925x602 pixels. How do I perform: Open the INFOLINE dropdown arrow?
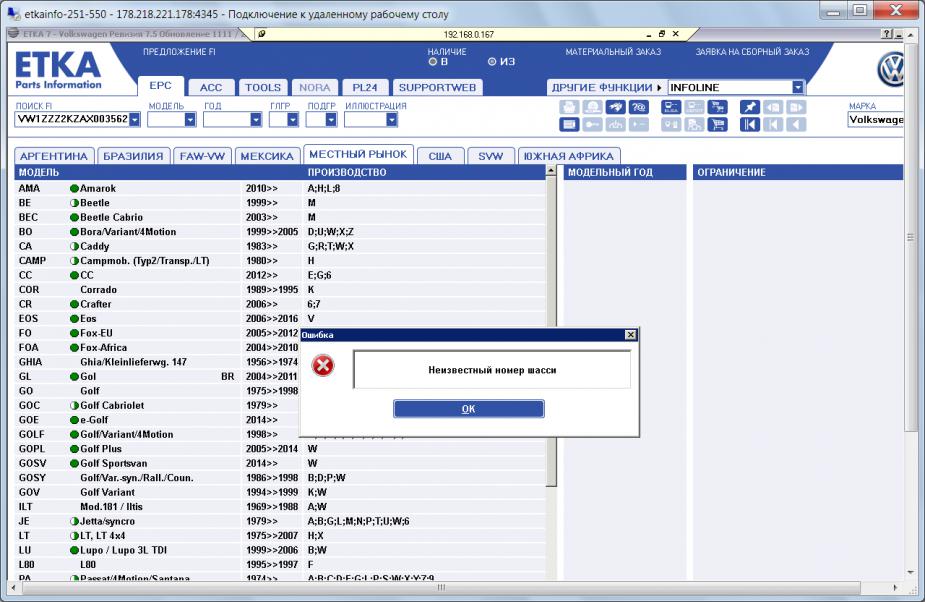798,87
